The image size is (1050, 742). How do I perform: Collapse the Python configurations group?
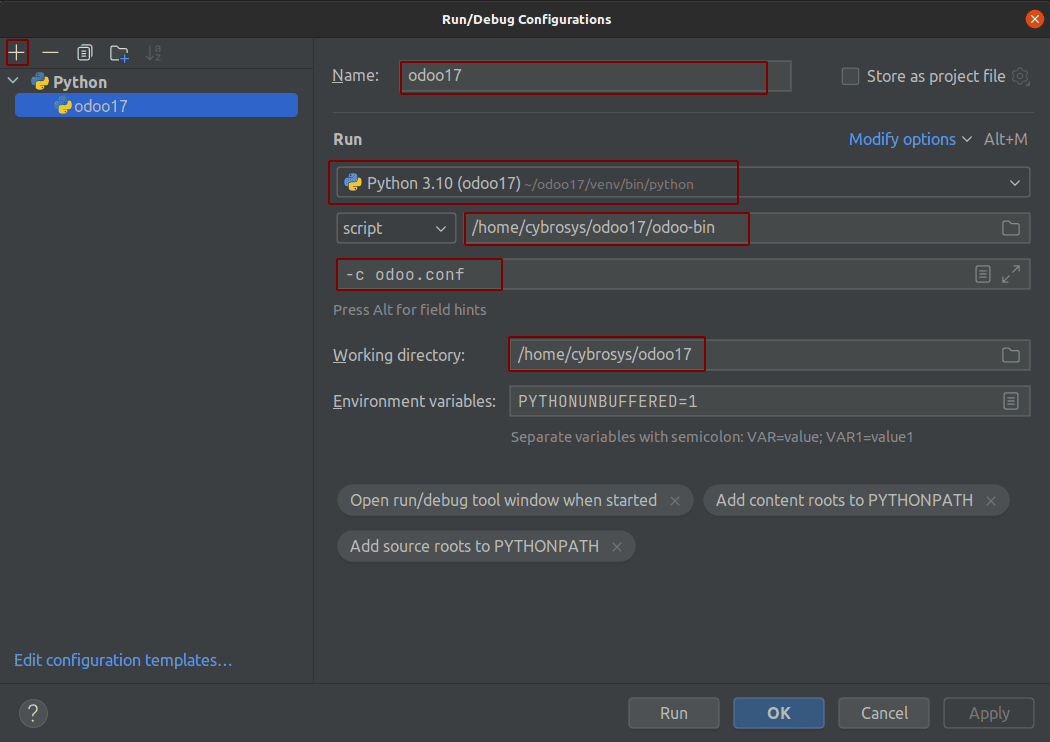pos(13,81)
